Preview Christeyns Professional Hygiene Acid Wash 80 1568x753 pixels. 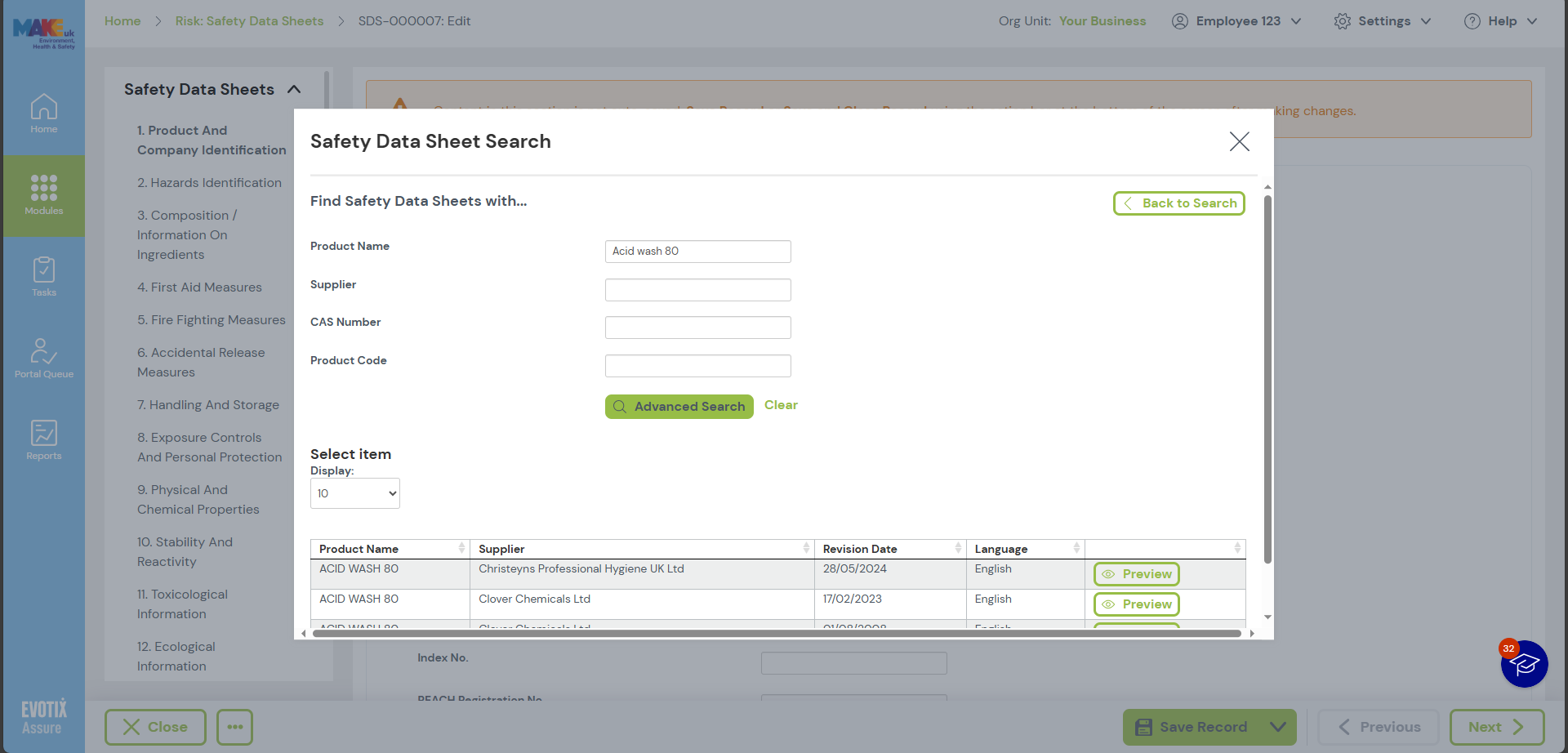click(1136, 574)
